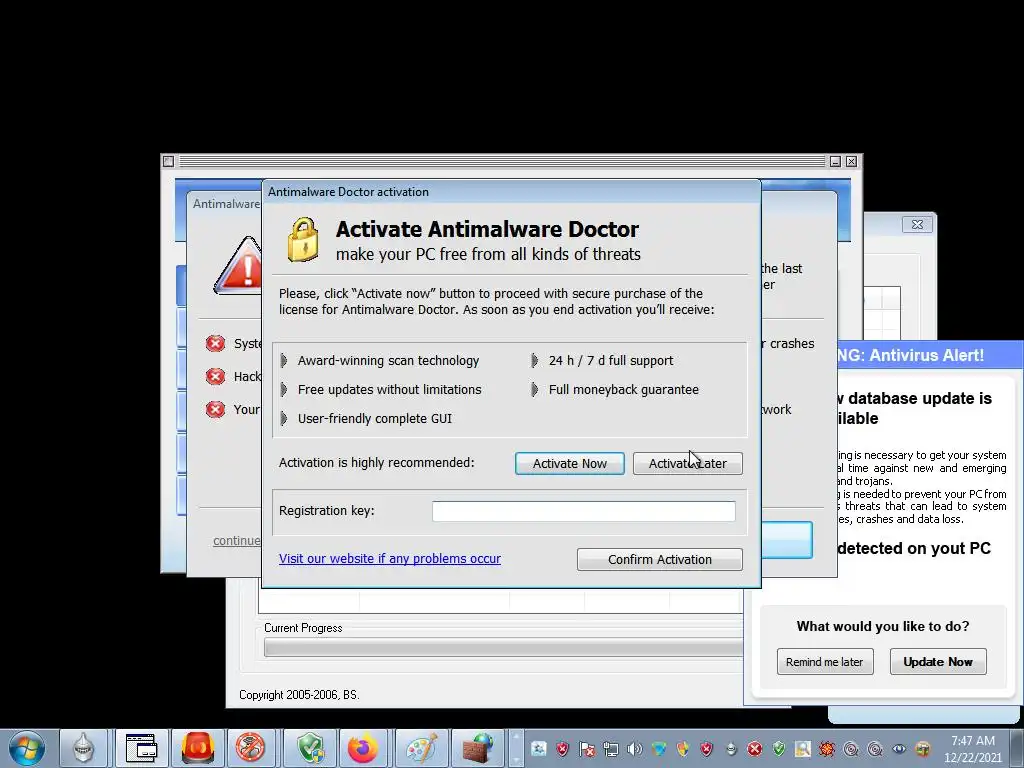
Task: Click the red X icon beside 'Your' row
Action: click(x=215, y=409)
